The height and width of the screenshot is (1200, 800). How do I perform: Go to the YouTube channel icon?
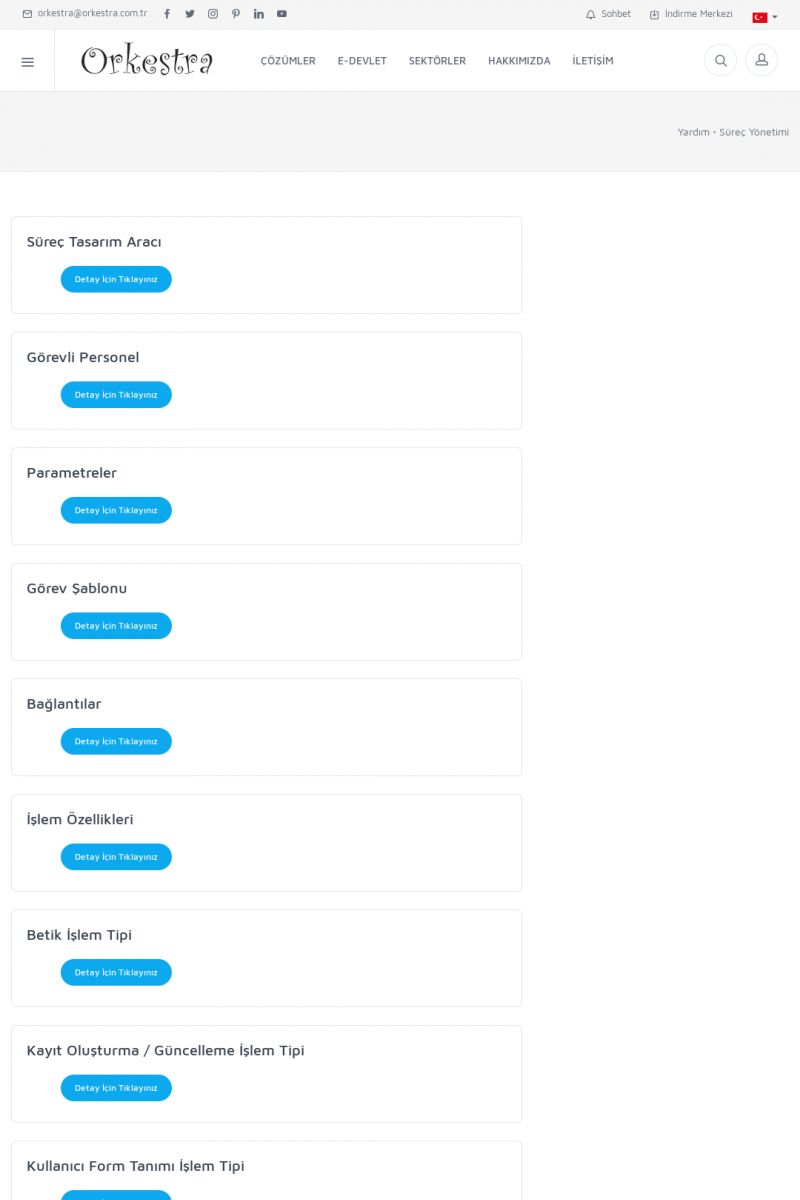tap(282, 14)
